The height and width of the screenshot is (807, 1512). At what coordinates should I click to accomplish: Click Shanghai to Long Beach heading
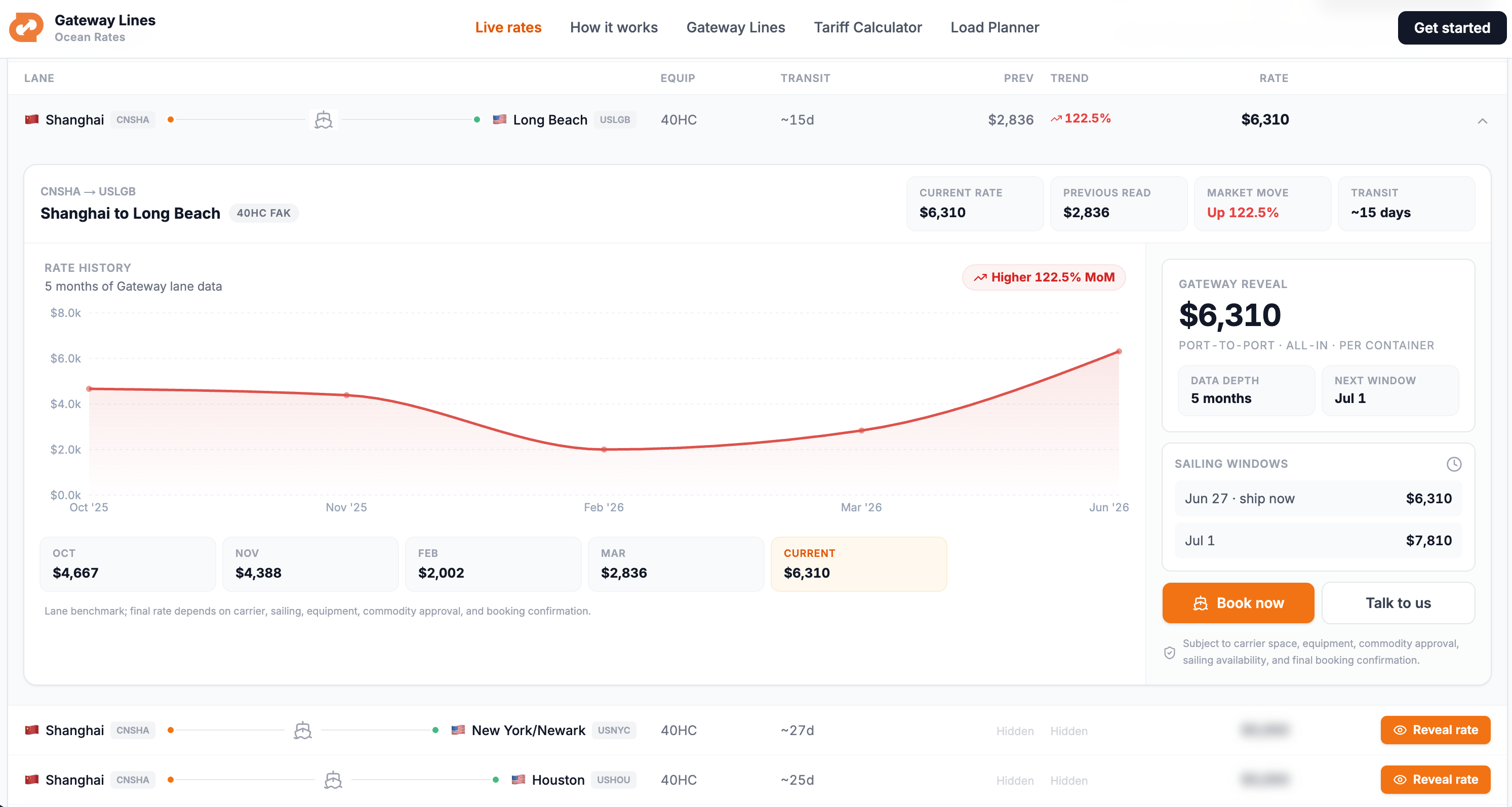130,213
